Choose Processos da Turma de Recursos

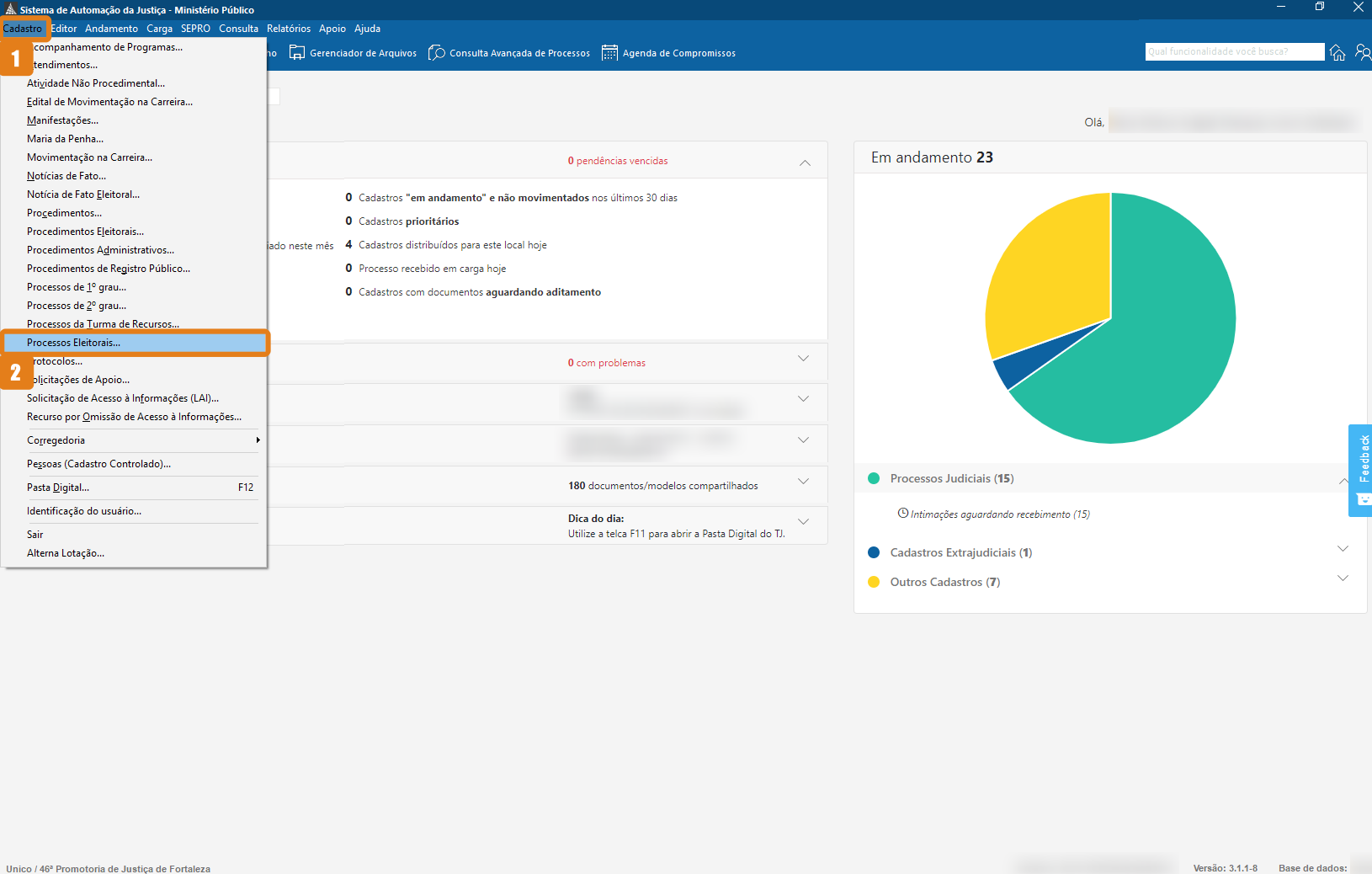(135, 324)
